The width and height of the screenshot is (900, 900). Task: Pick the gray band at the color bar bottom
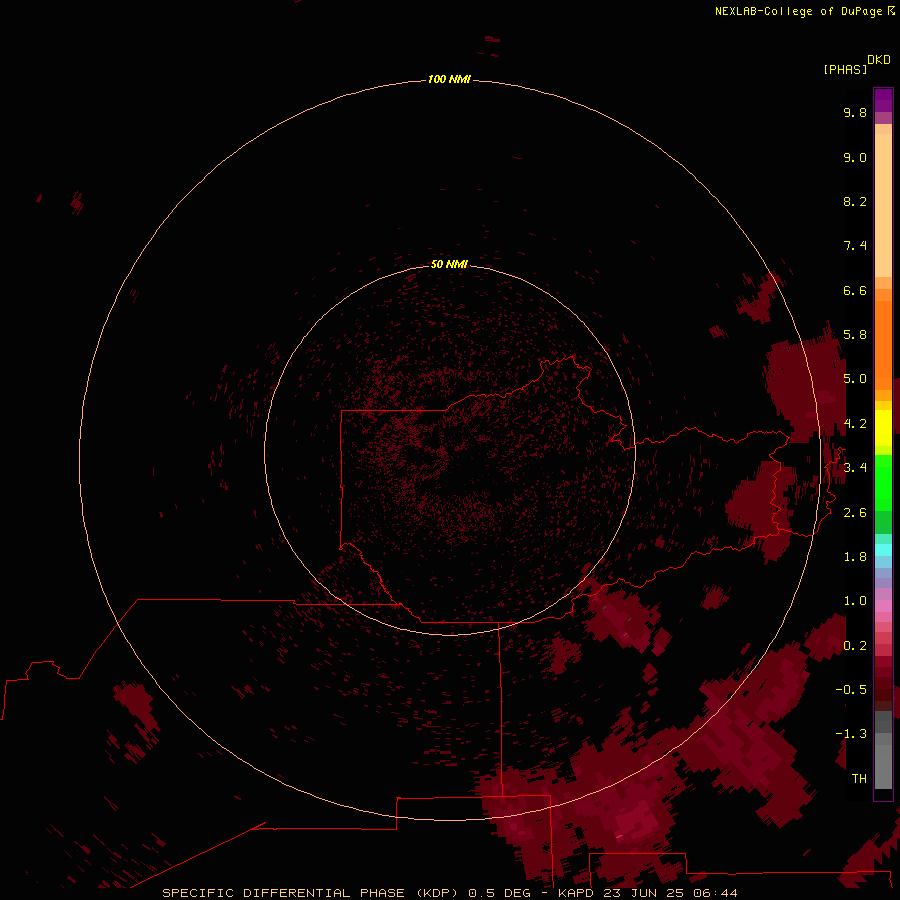click(883, 766)
